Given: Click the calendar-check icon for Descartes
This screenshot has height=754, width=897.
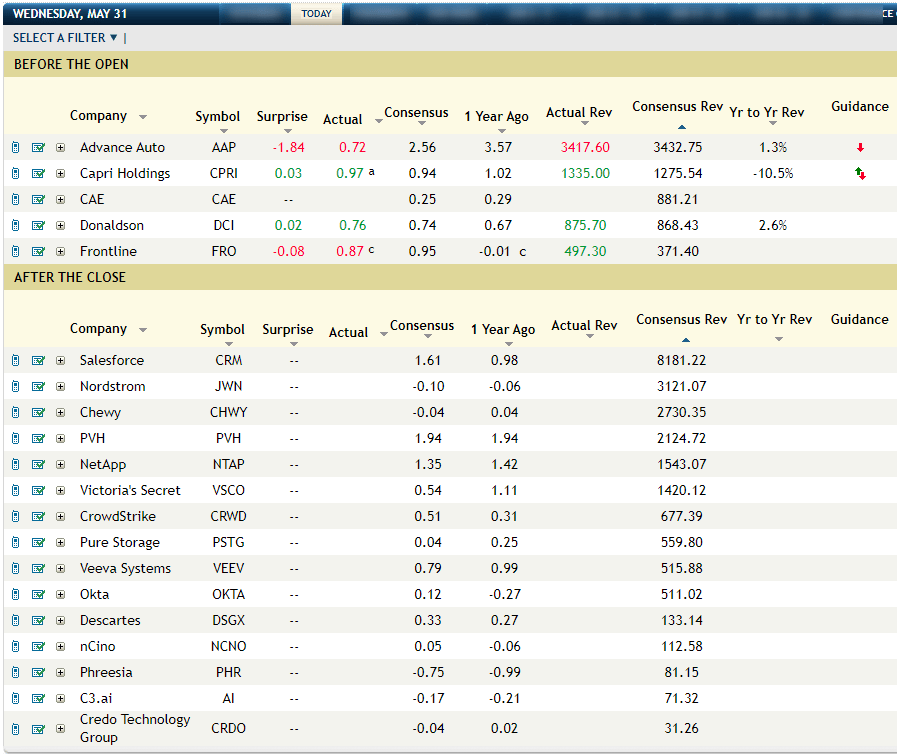Looking at the screenshot, I should [x=38, y=621].
